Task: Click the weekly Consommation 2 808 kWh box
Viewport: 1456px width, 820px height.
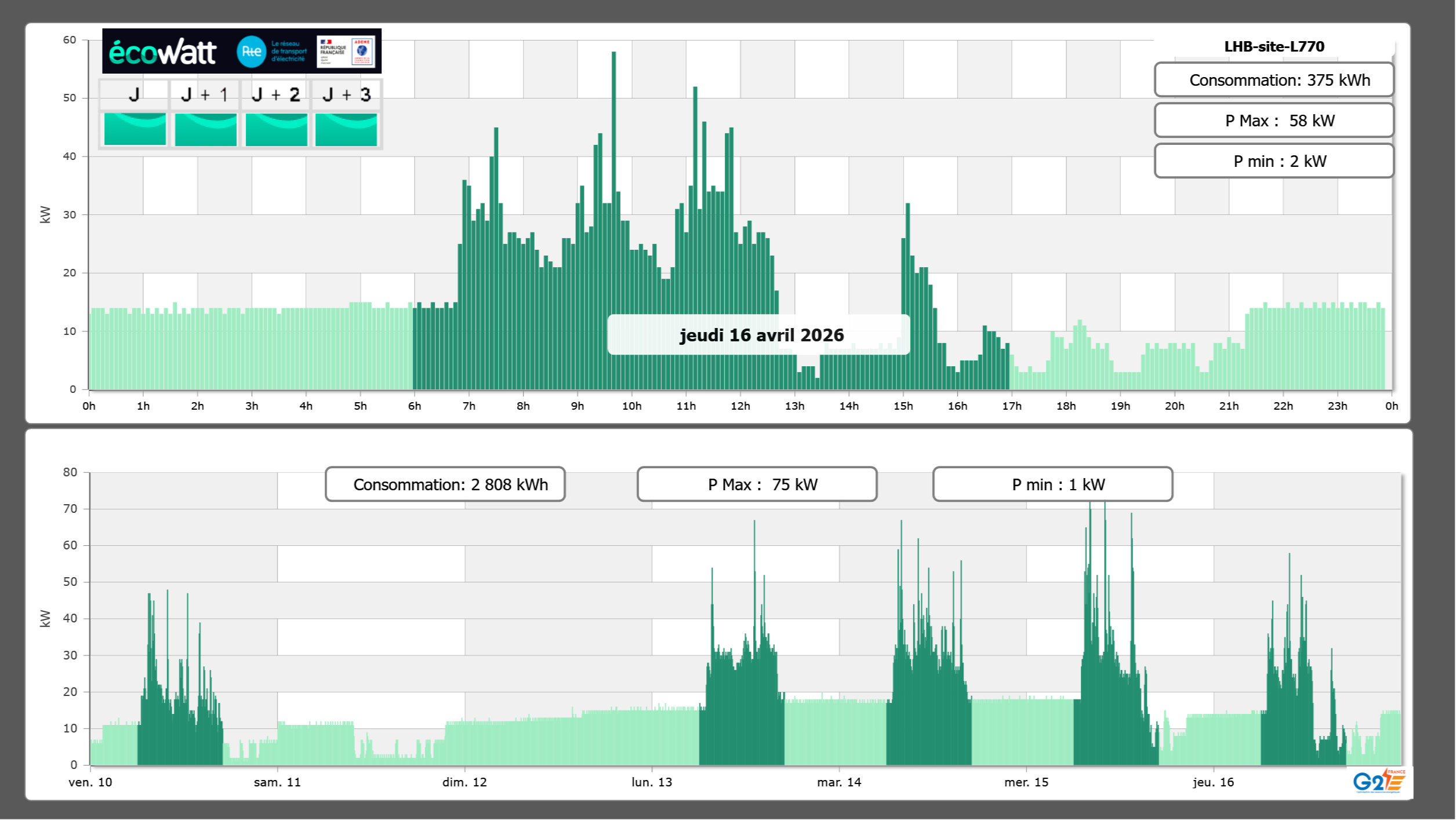Action: [x=445, y=484]
